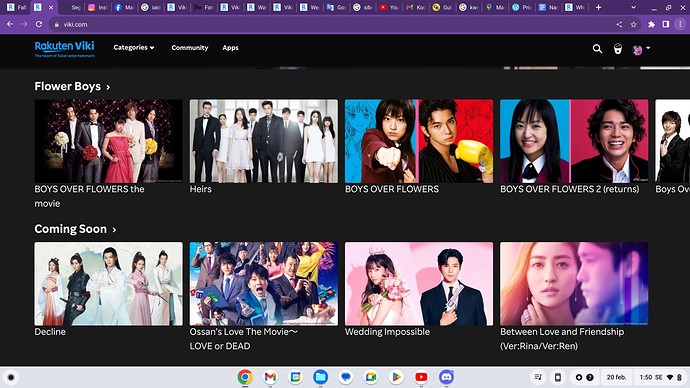Open a new tab with plus button
This screenshot has width=690, height=388.
pyautogui.click(x=598, y=7)
